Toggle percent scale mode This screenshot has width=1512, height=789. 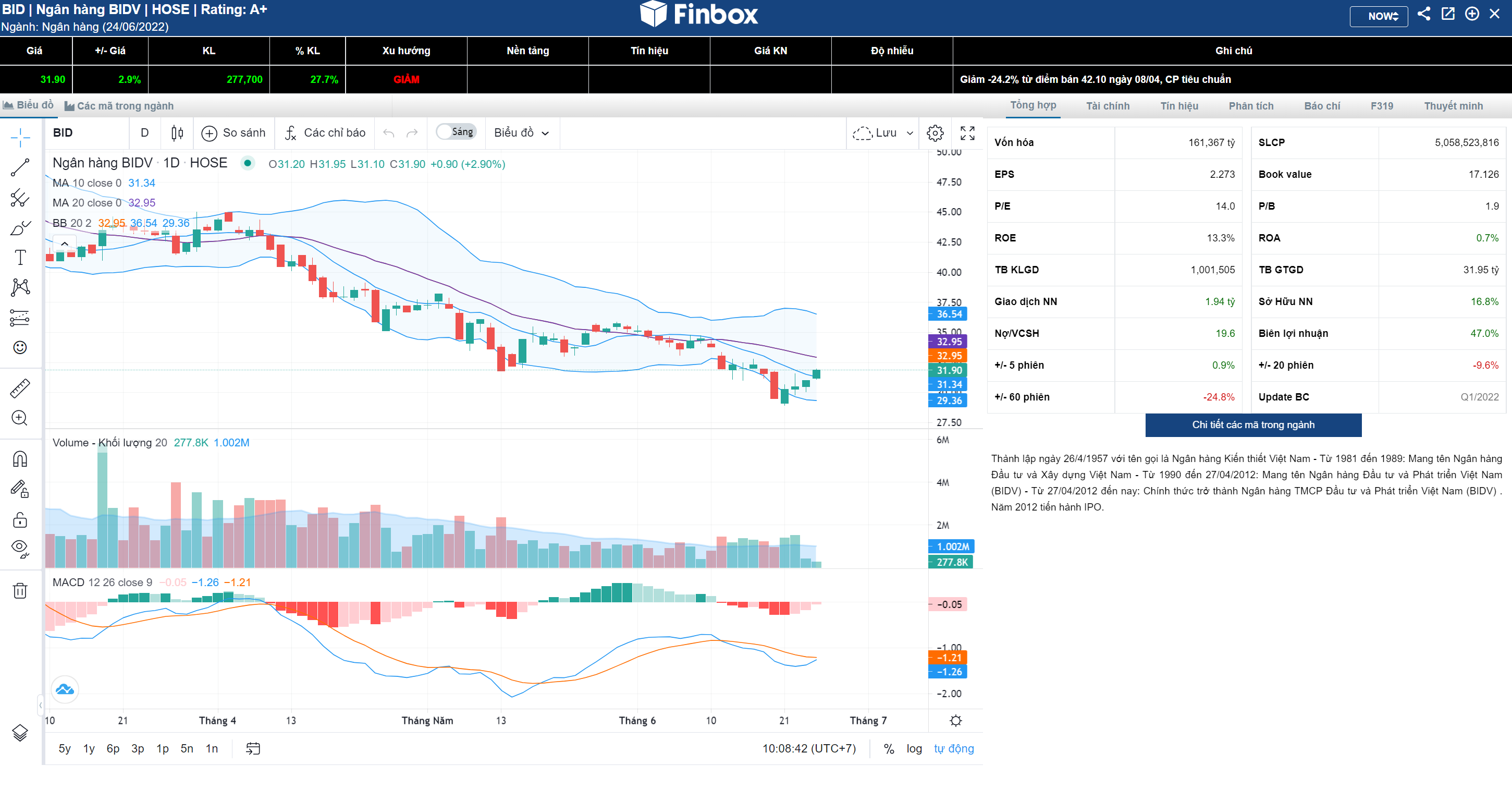pos(889,748)
